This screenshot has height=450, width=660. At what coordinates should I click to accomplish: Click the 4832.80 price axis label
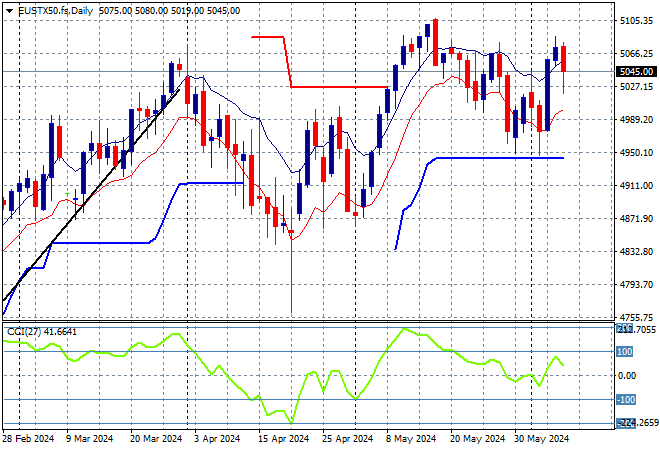[636, 252]
